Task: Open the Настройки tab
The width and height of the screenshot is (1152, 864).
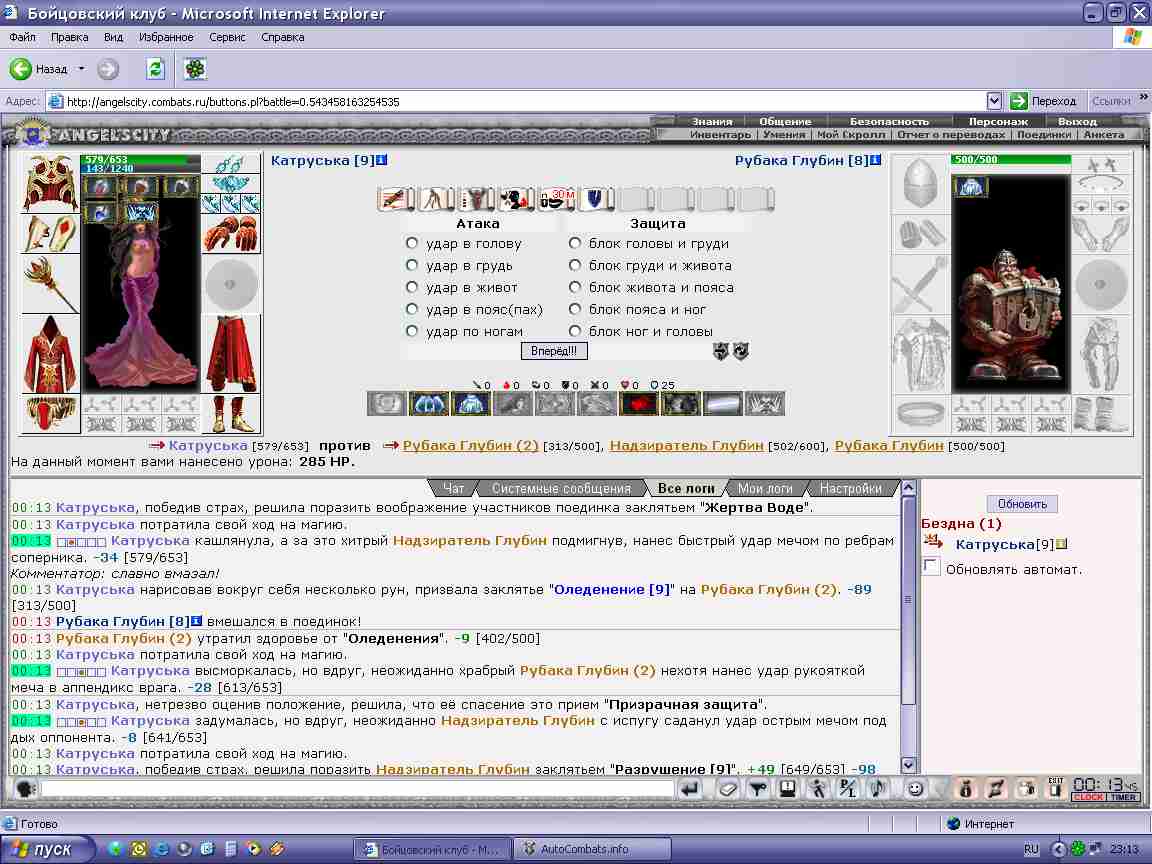Action: (851, 488)
